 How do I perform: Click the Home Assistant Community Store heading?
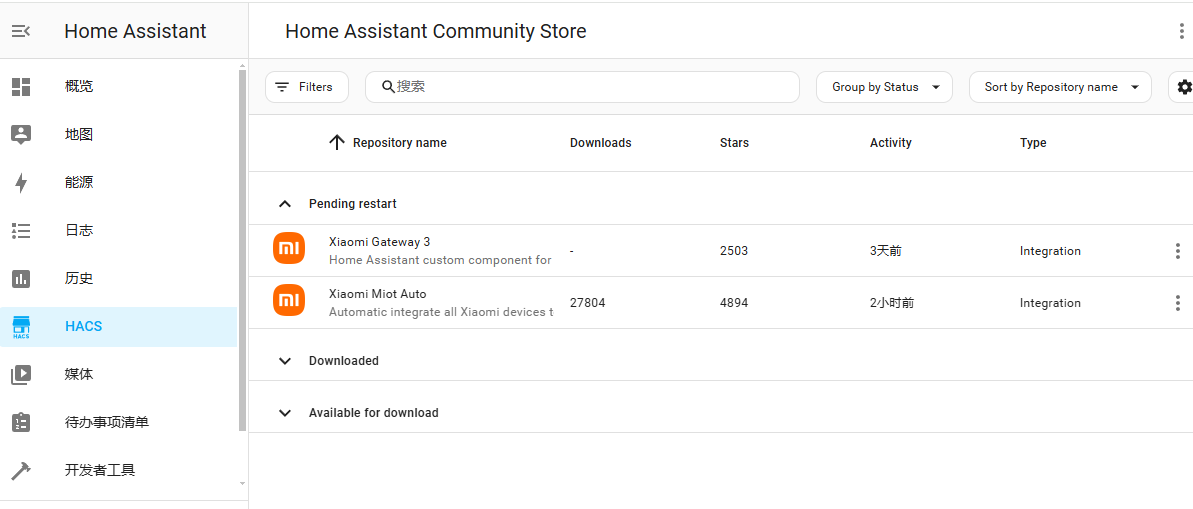point(436,31)
